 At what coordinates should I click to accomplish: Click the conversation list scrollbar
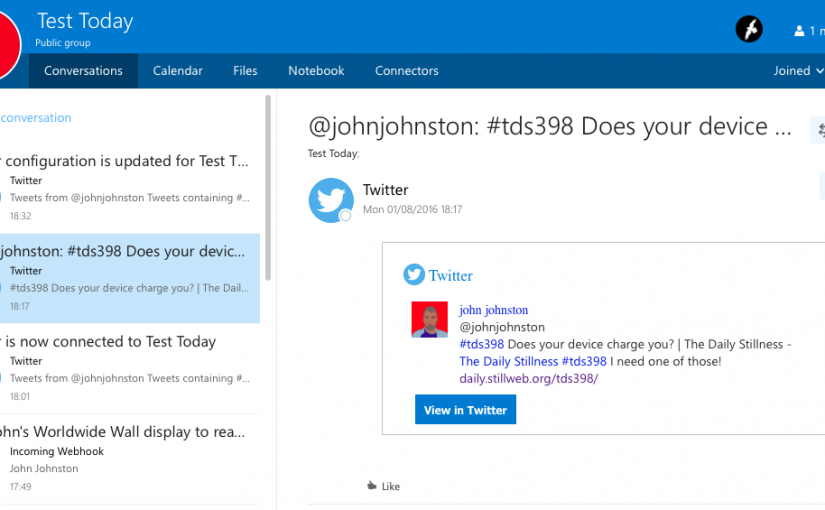click(x=268, y=188)
